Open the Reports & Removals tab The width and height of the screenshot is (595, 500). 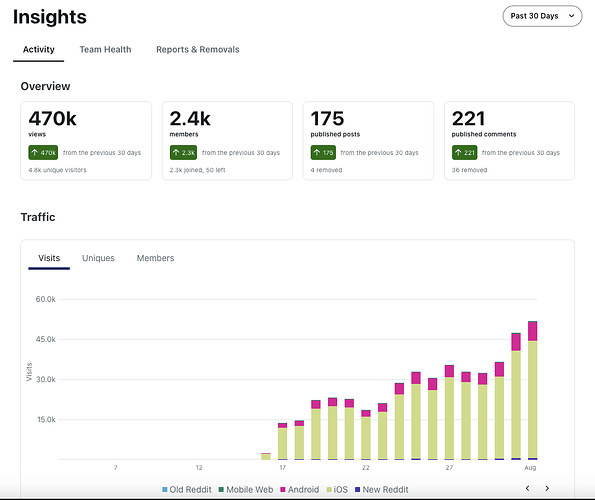point(198,49)
